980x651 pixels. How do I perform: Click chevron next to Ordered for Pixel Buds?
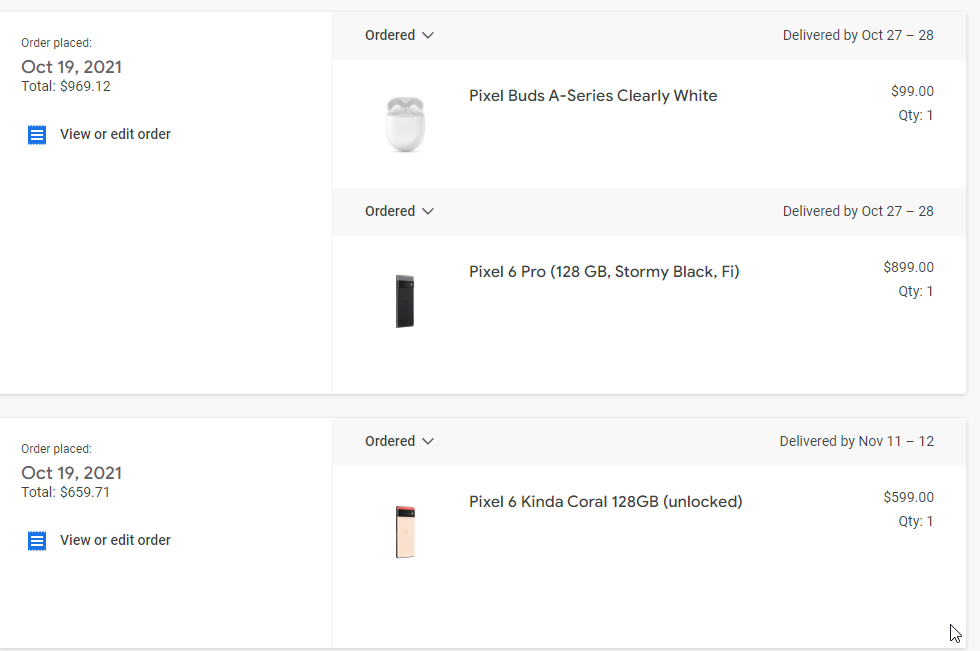[x=428, y=35]
